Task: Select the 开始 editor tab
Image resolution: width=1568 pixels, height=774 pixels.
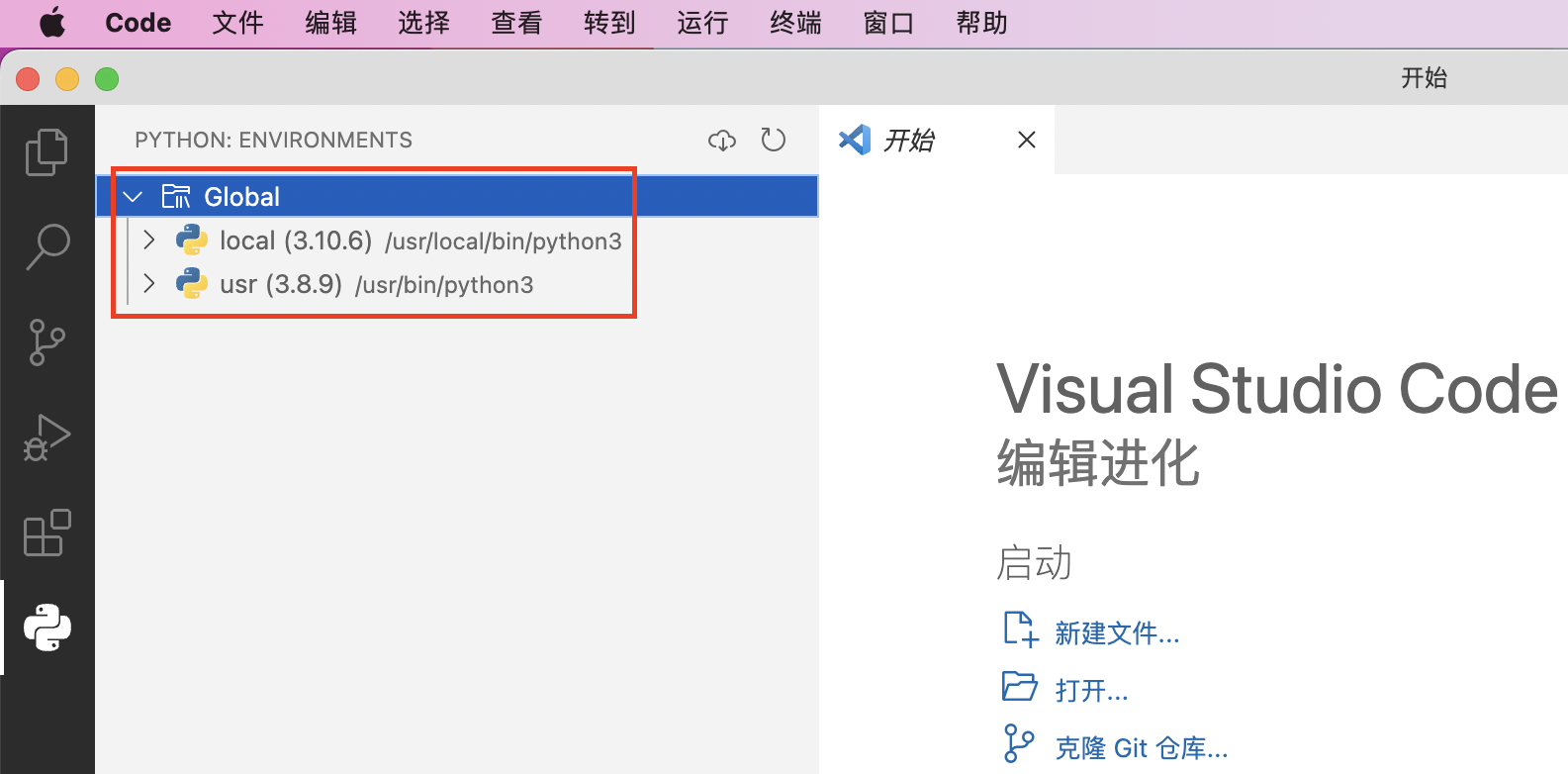Action: (x=937, y=140)
